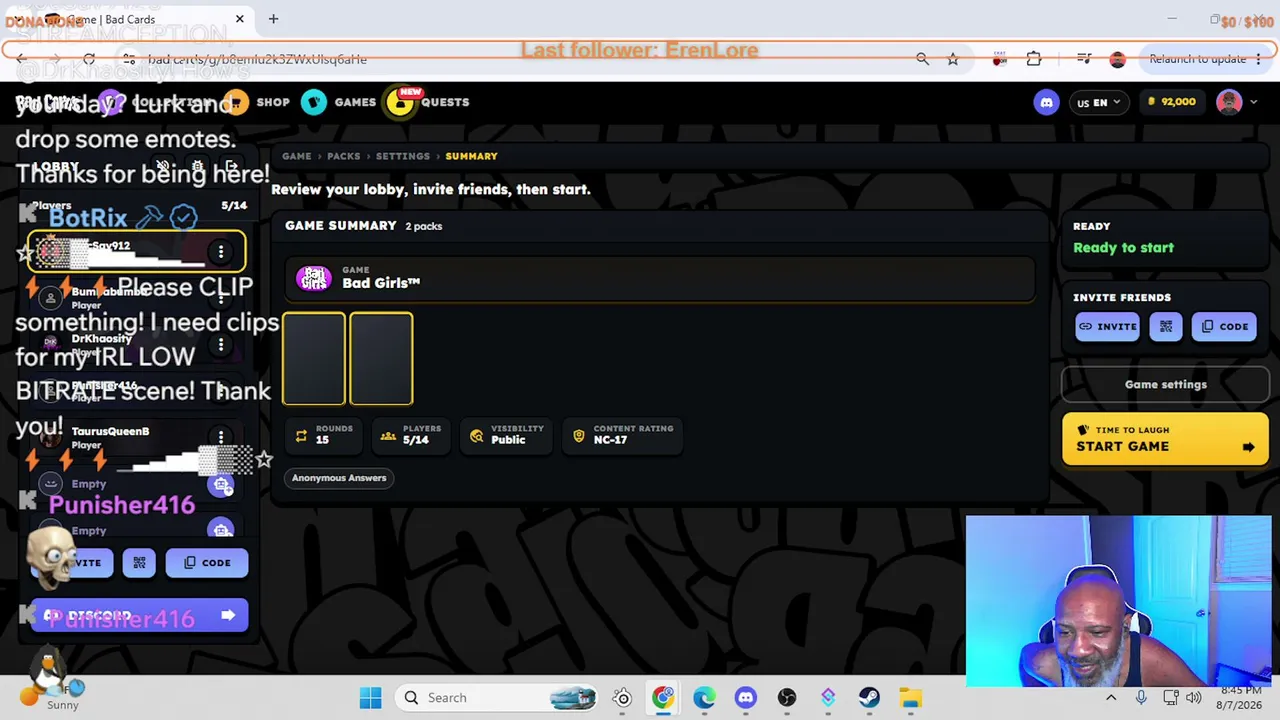Image resolution: width=1280 pixels, height=720 pixels.
Task: Open the media controls icon in Chrome
Action: 1084,59
